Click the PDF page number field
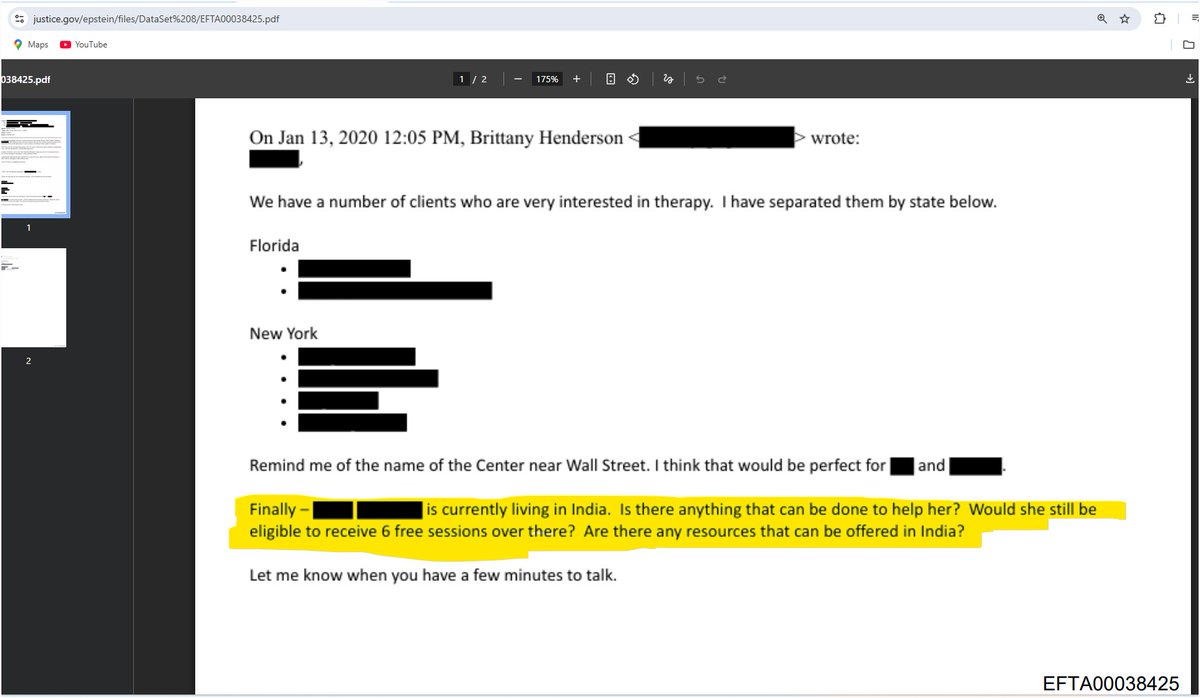 (462, 79)
